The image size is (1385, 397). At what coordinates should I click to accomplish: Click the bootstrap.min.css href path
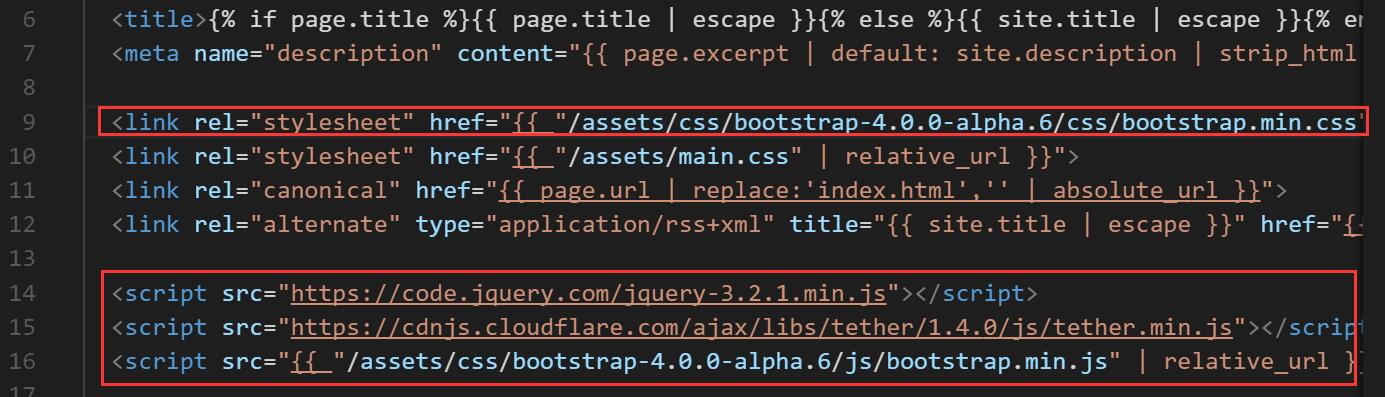pyautogui.click(x=960, y=122)
